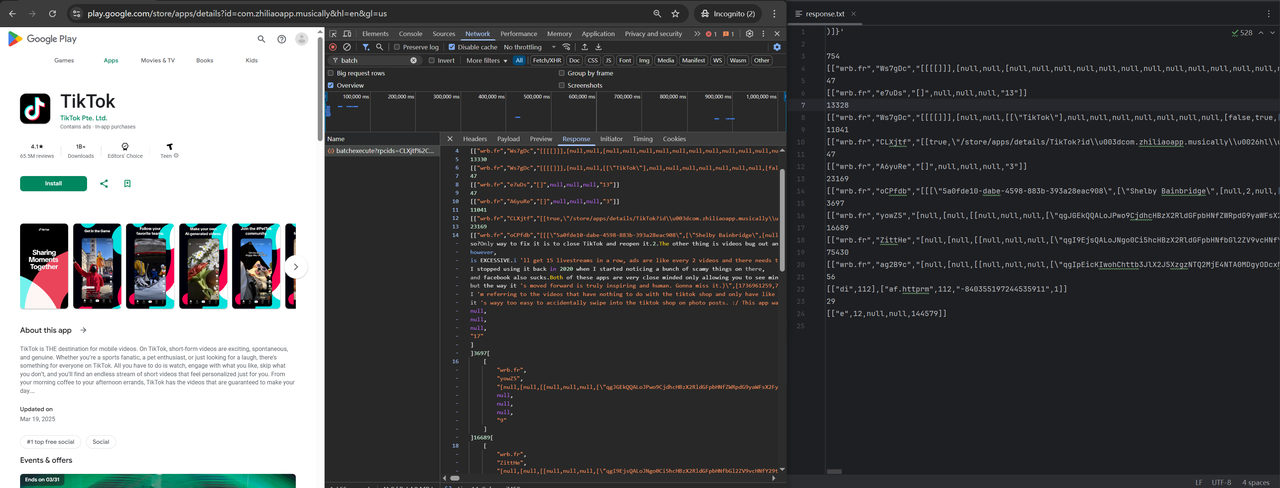Enable Big request rows option
Image resolution: width=1280 pixels, height=488 pixels.
(x=331, y=73)
